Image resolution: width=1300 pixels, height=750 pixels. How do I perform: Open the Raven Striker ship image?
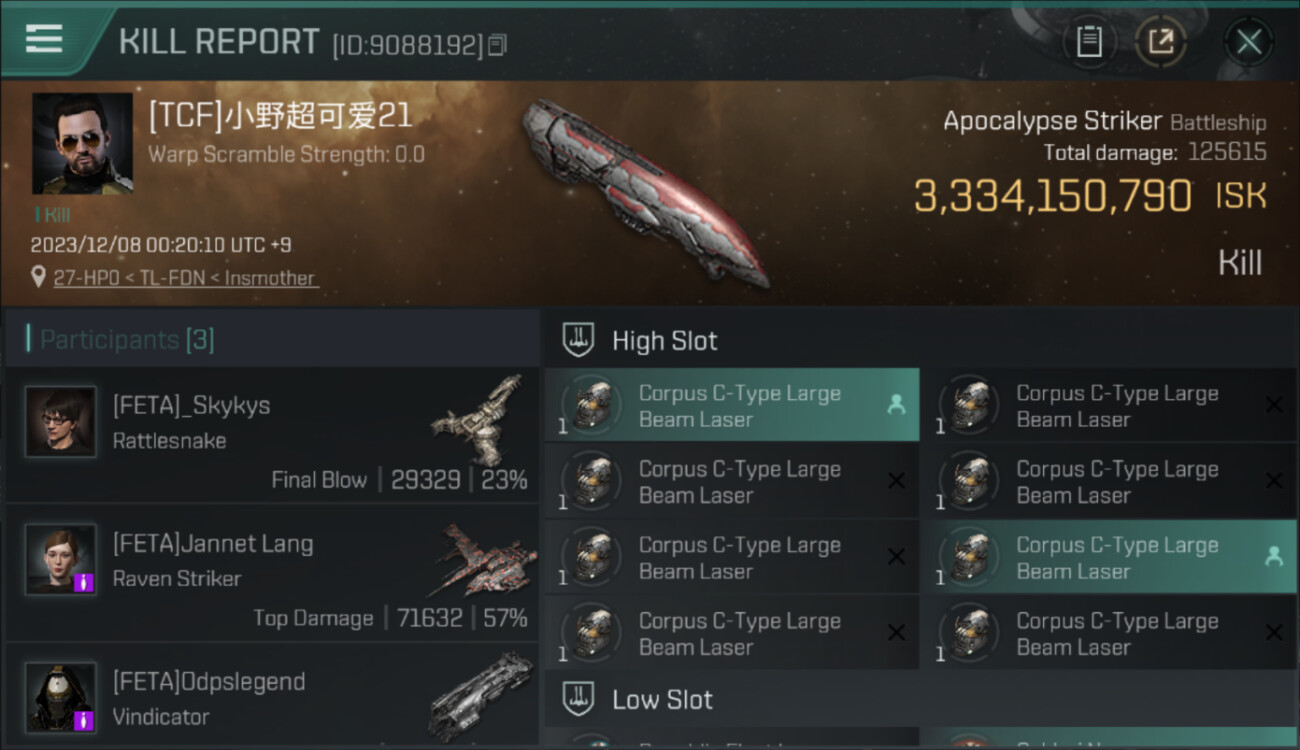coord(484,560)
